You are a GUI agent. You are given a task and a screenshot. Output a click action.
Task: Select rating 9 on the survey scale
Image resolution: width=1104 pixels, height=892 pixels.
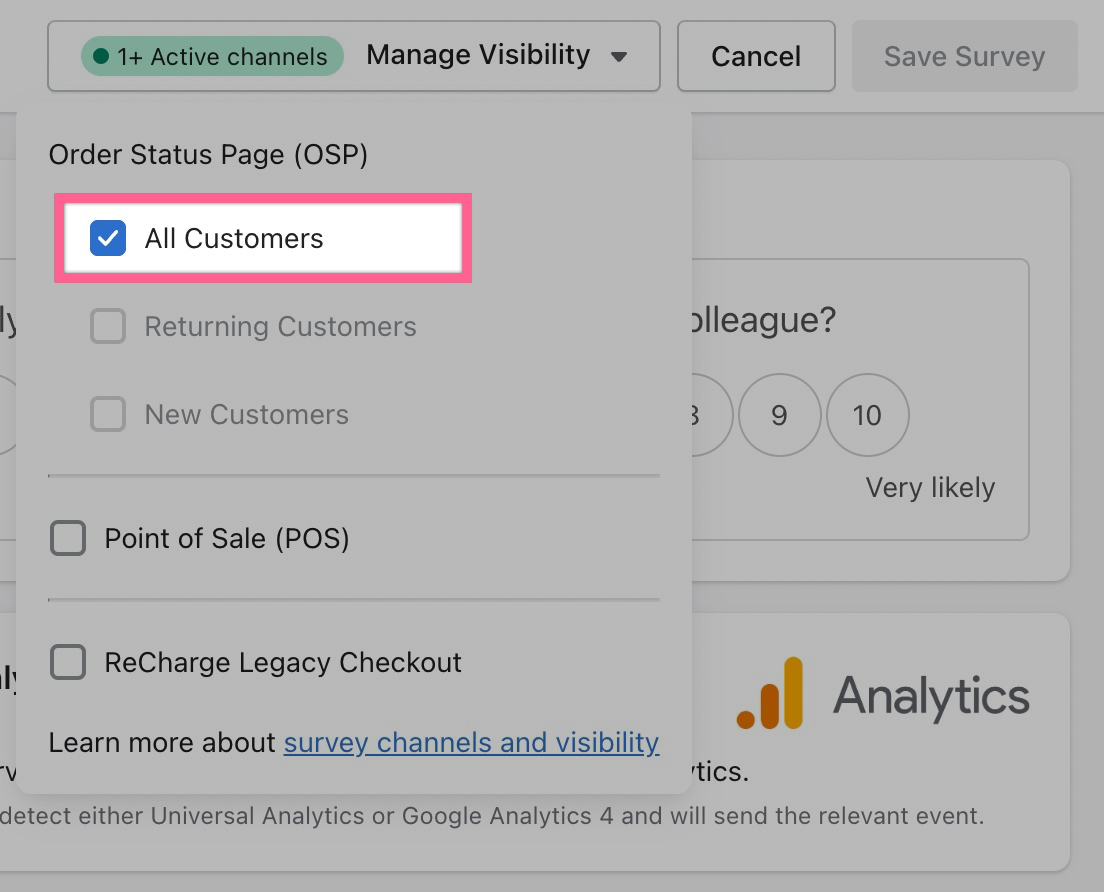(779, 415)
